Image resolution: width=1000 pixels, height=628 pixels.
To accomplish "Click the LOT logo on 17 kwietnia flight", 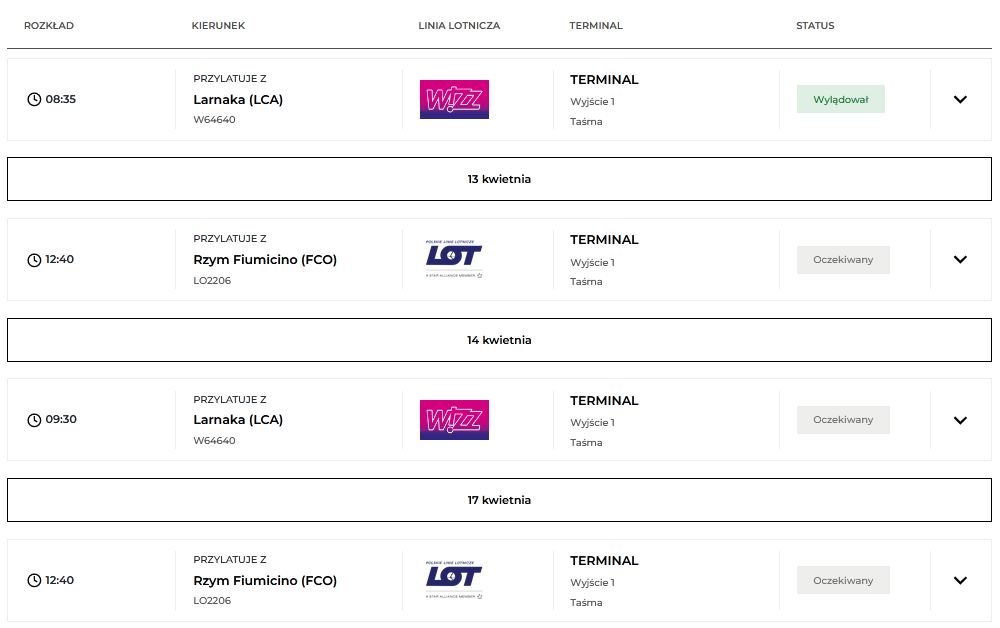I will click(x=454, y=580).
